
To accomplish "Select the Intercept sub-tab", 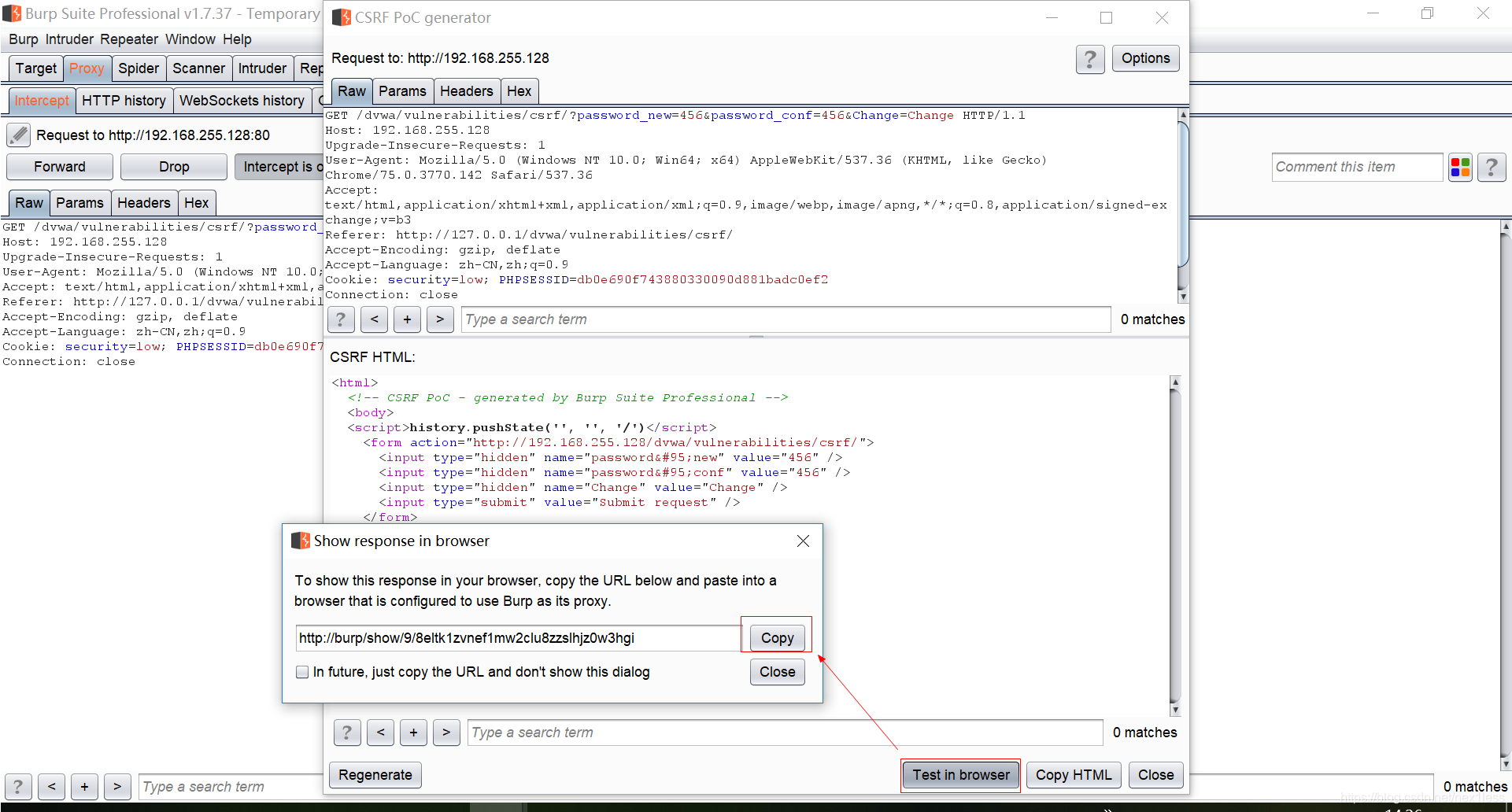I will pyautogui.click(x=42, y=101).
